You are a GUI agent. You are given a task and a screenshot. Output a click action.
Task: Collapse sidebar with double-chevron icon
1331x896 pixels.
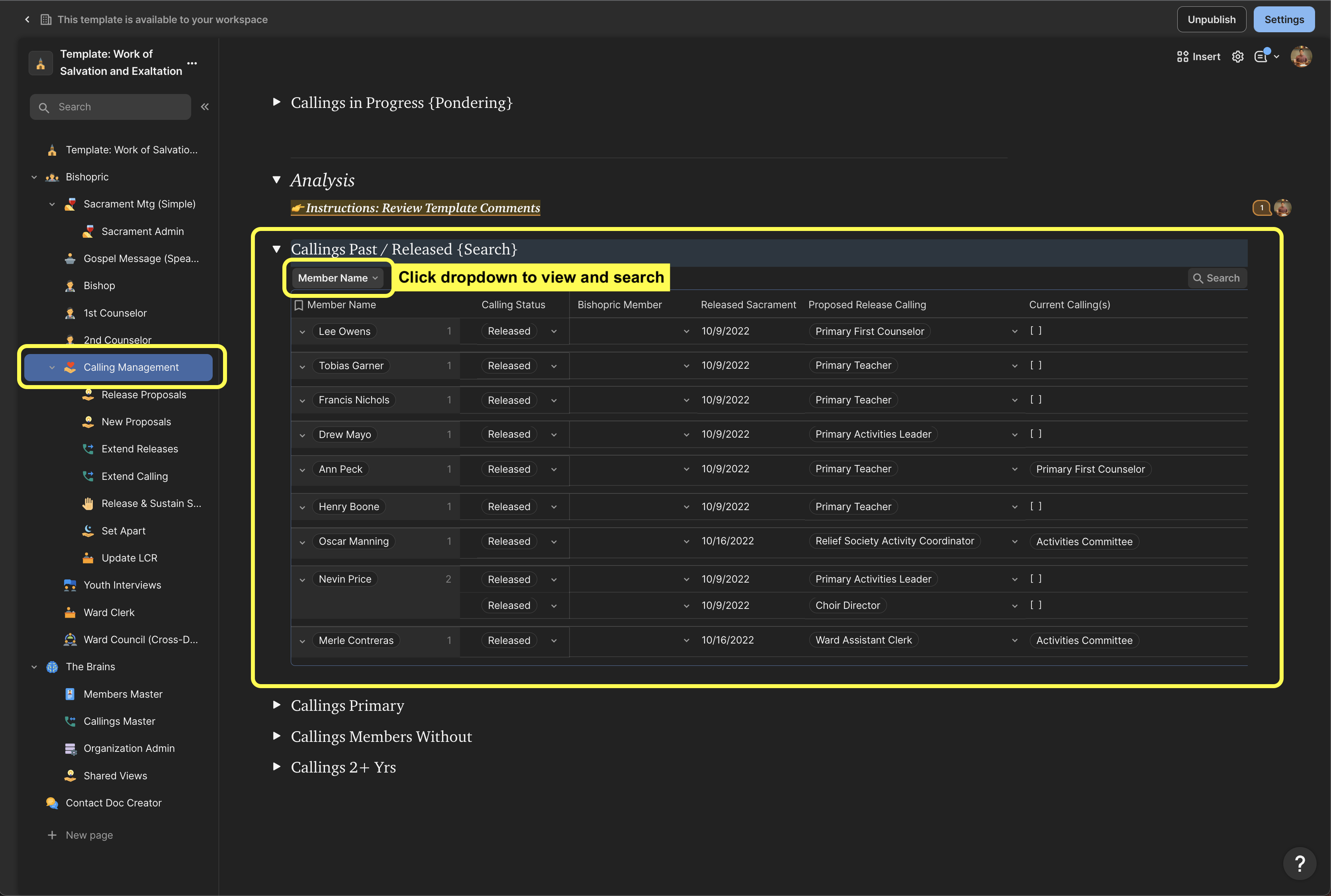tap(205, 107)
